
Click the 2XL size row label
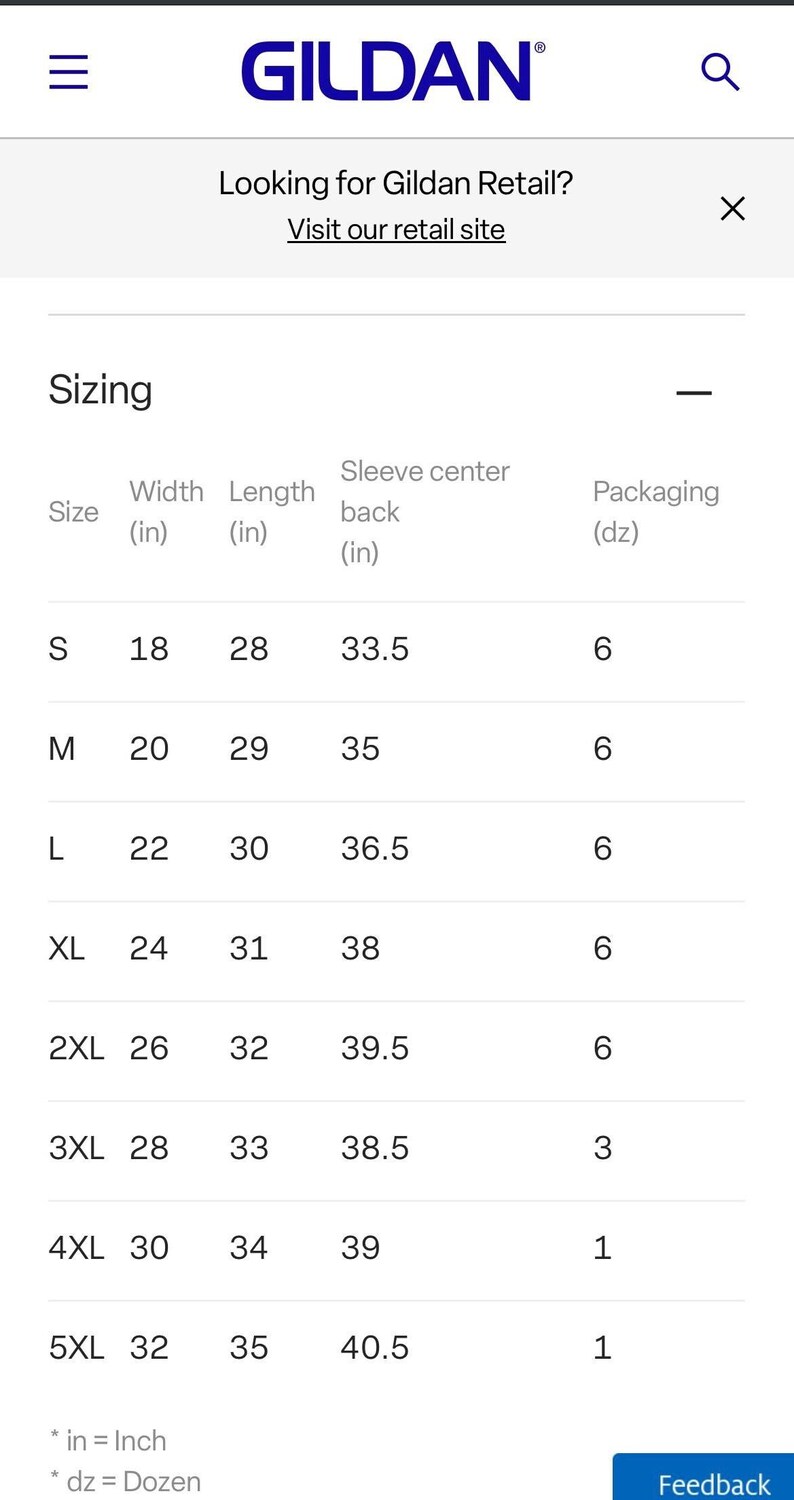click(76, 1048)
